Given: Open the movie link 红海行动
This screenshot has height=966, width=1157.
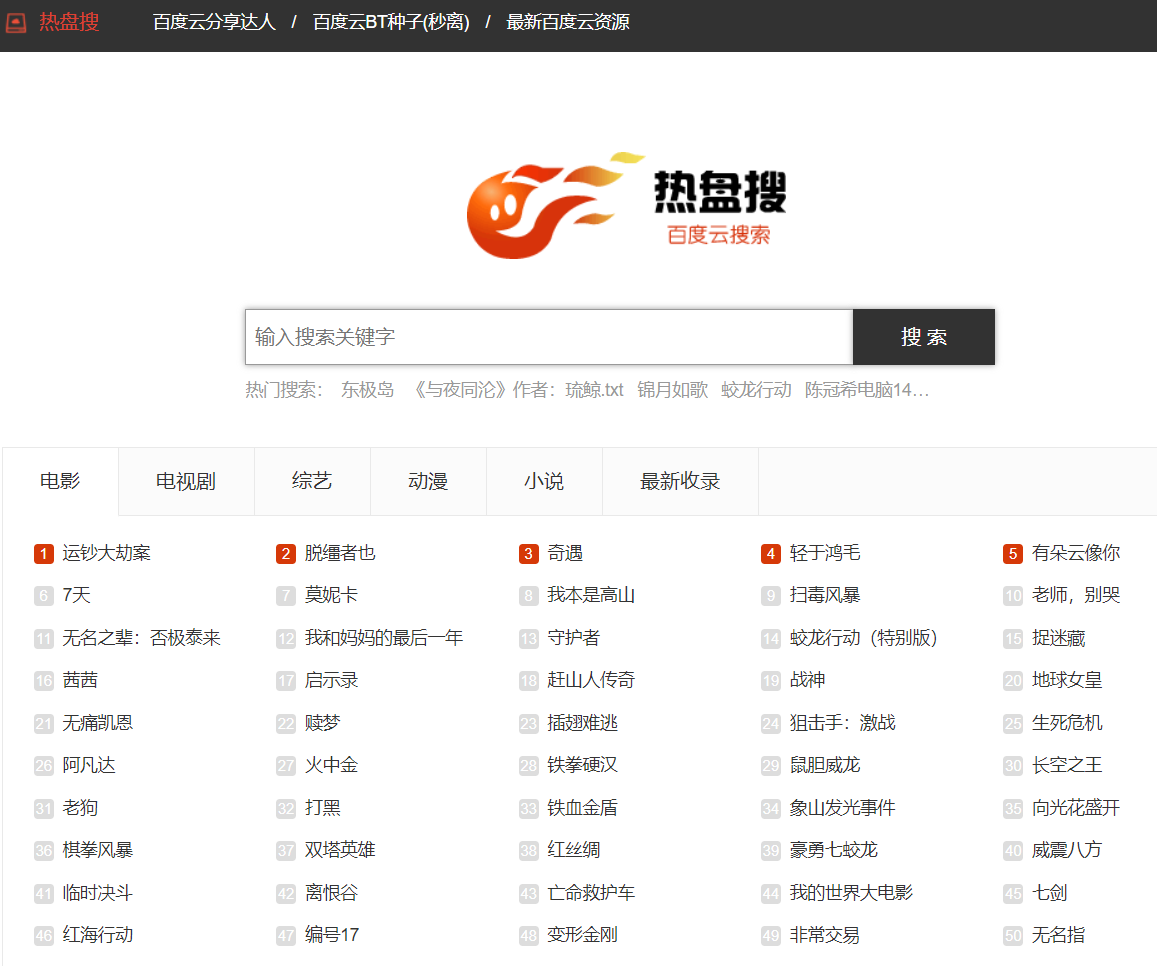Looking at the screenshot, I should point(97,935).
